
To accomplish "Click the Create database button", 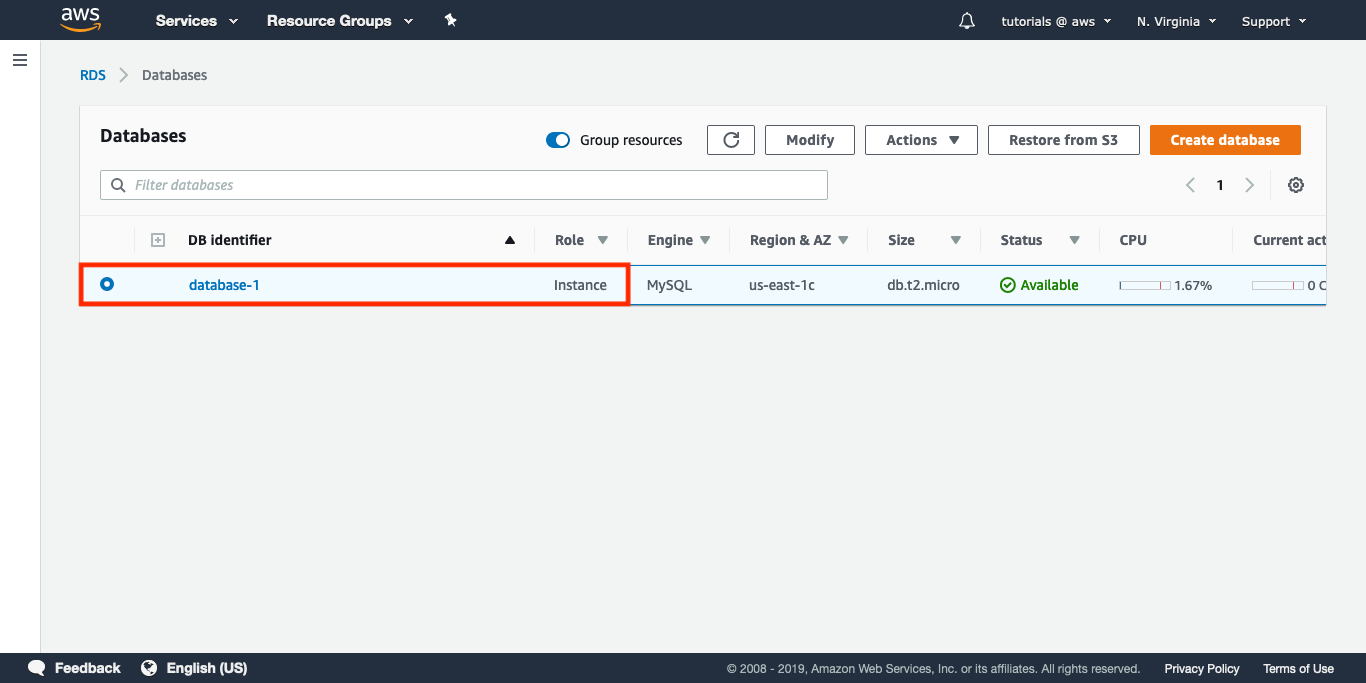I will (1225, 140).
